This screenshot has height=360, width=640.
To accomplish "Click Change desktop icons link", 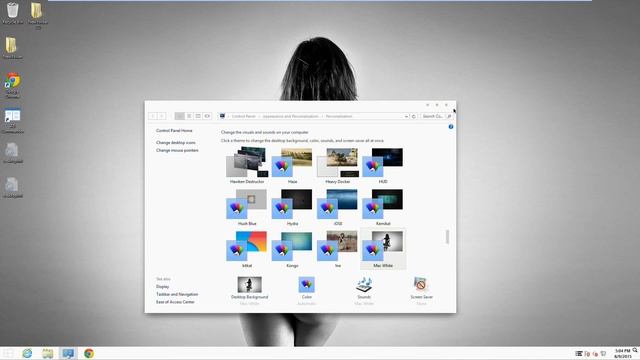I will [176, 142].
